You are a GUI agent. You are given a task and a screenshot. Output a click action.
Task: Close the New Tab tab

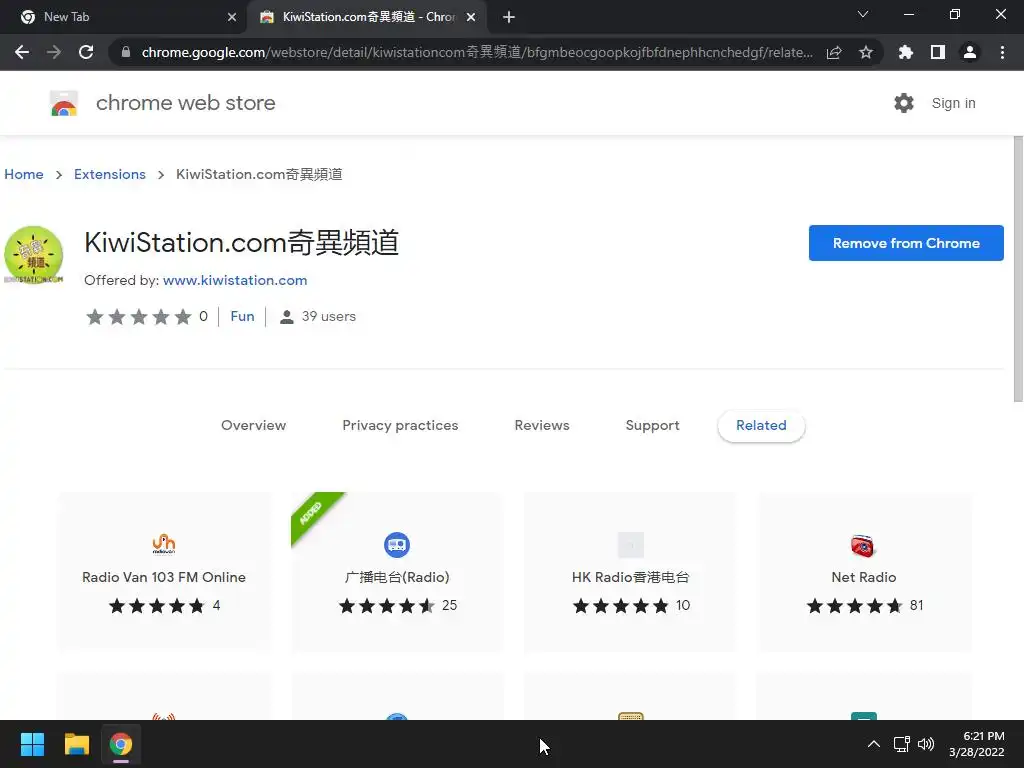232,17
